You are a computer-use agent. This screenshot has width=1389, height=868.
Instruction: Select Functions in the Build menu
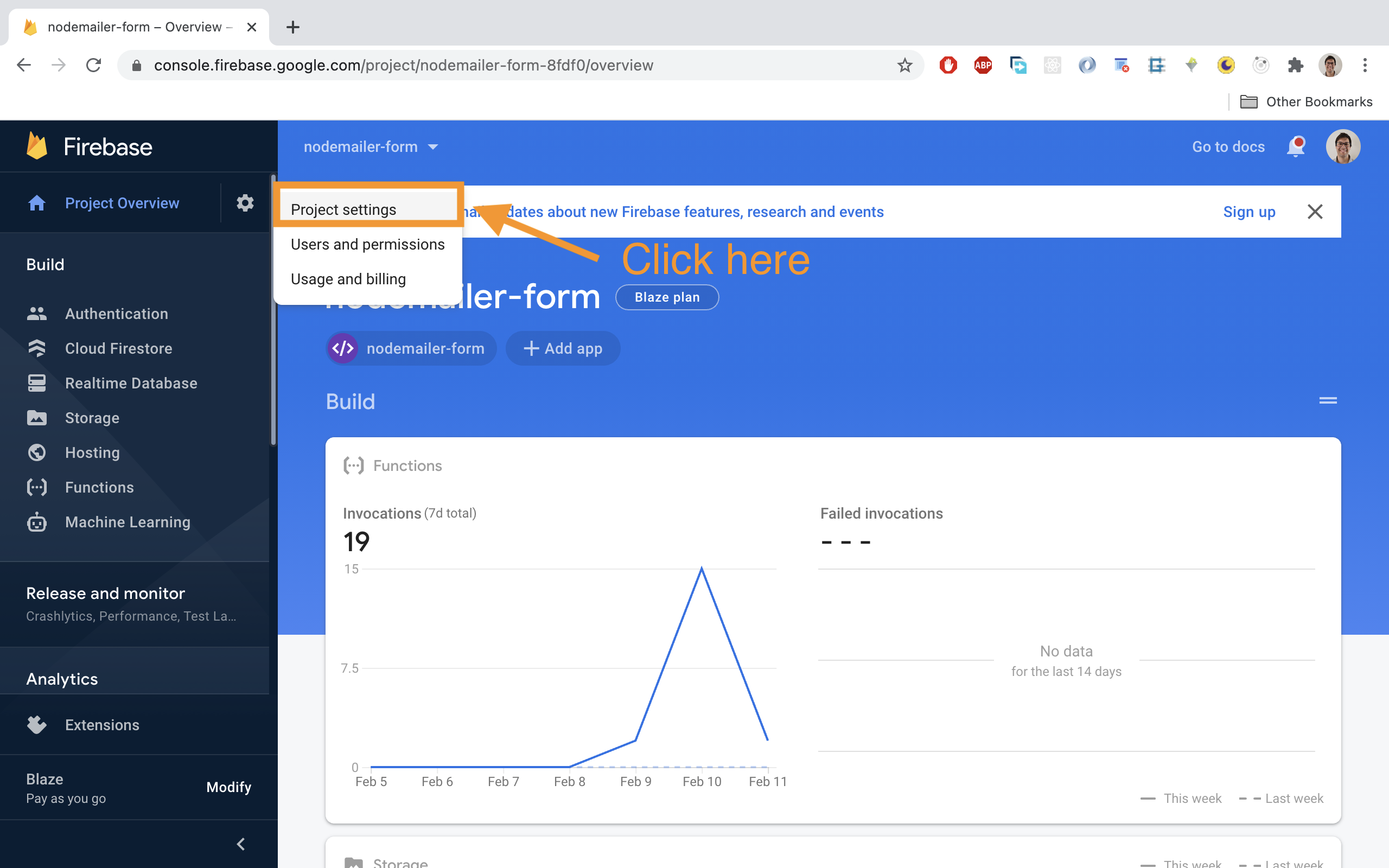click(x=99, y=487)
